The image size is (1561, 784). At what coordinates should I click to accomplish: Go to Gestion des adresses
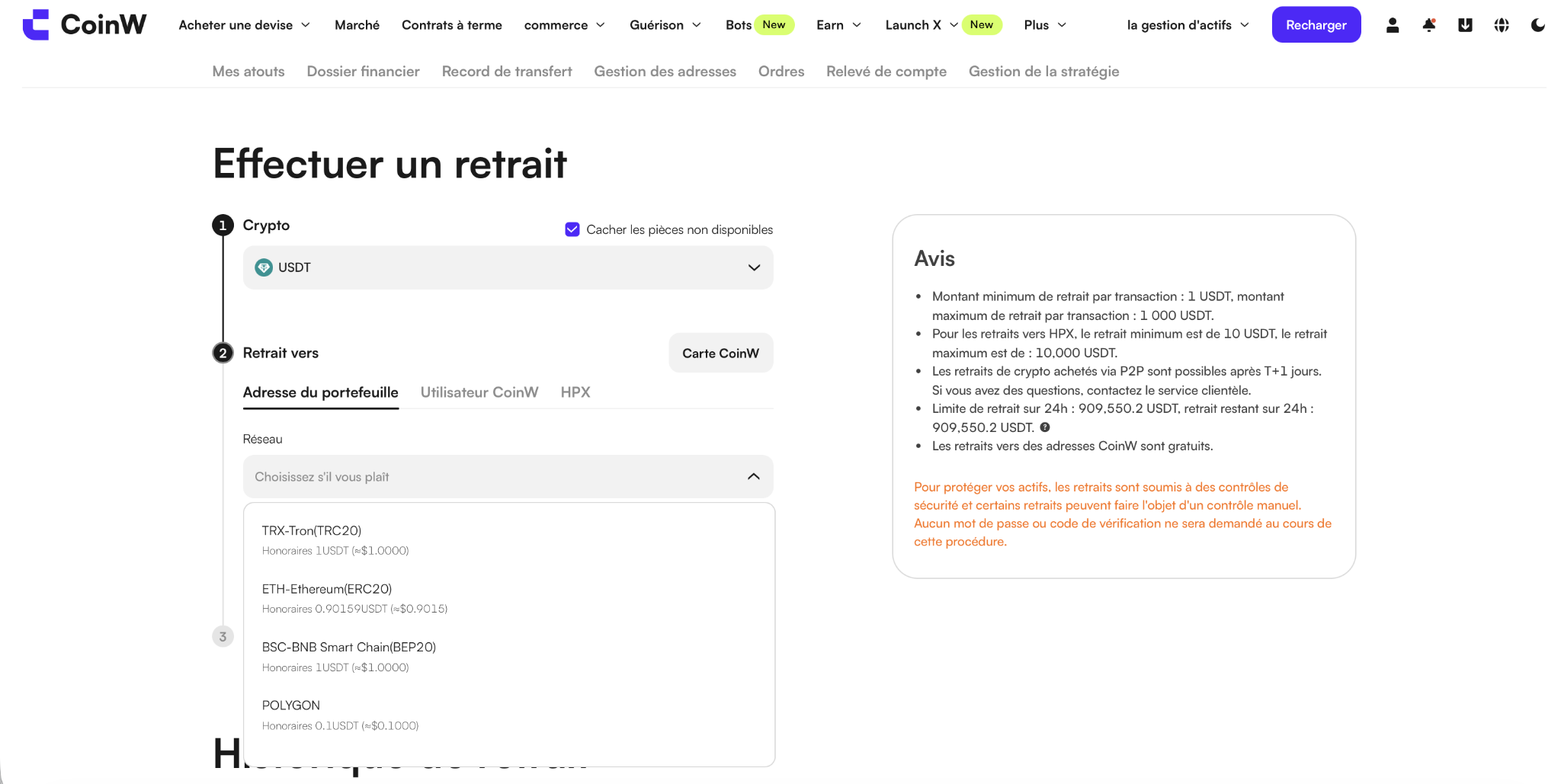[x=665, y=72]
